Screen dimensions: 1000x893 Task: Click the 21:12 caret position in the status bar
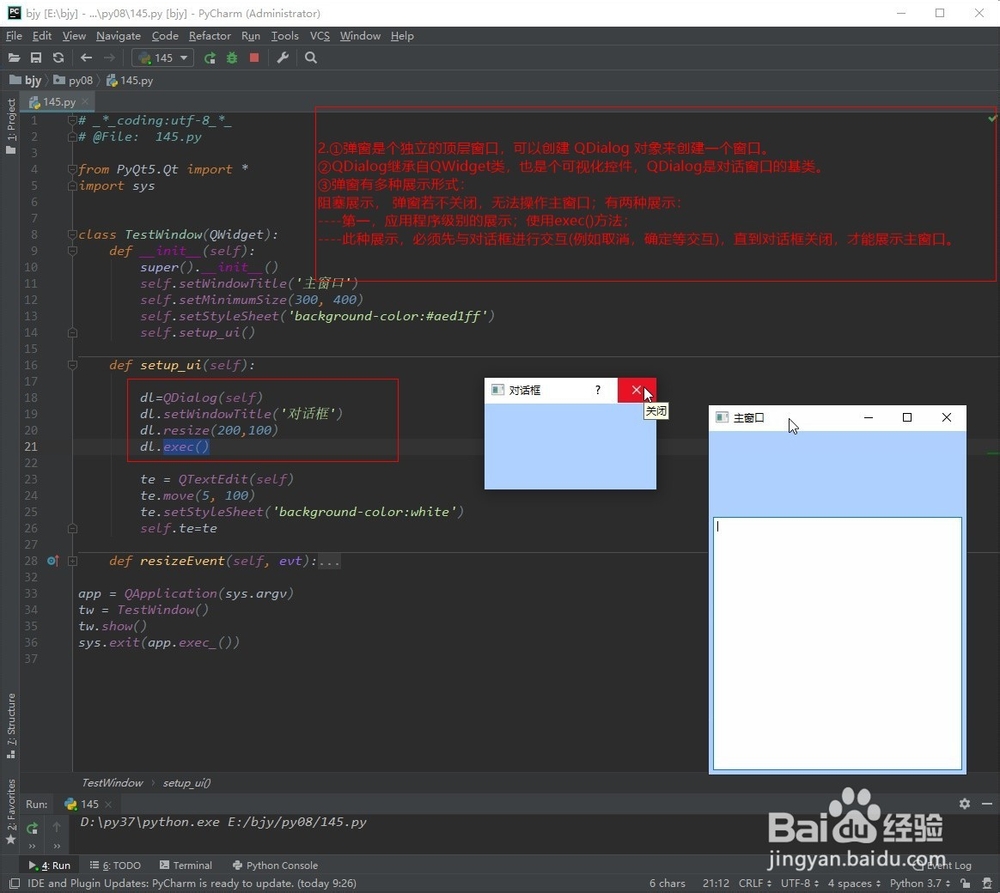click(716, 883)
